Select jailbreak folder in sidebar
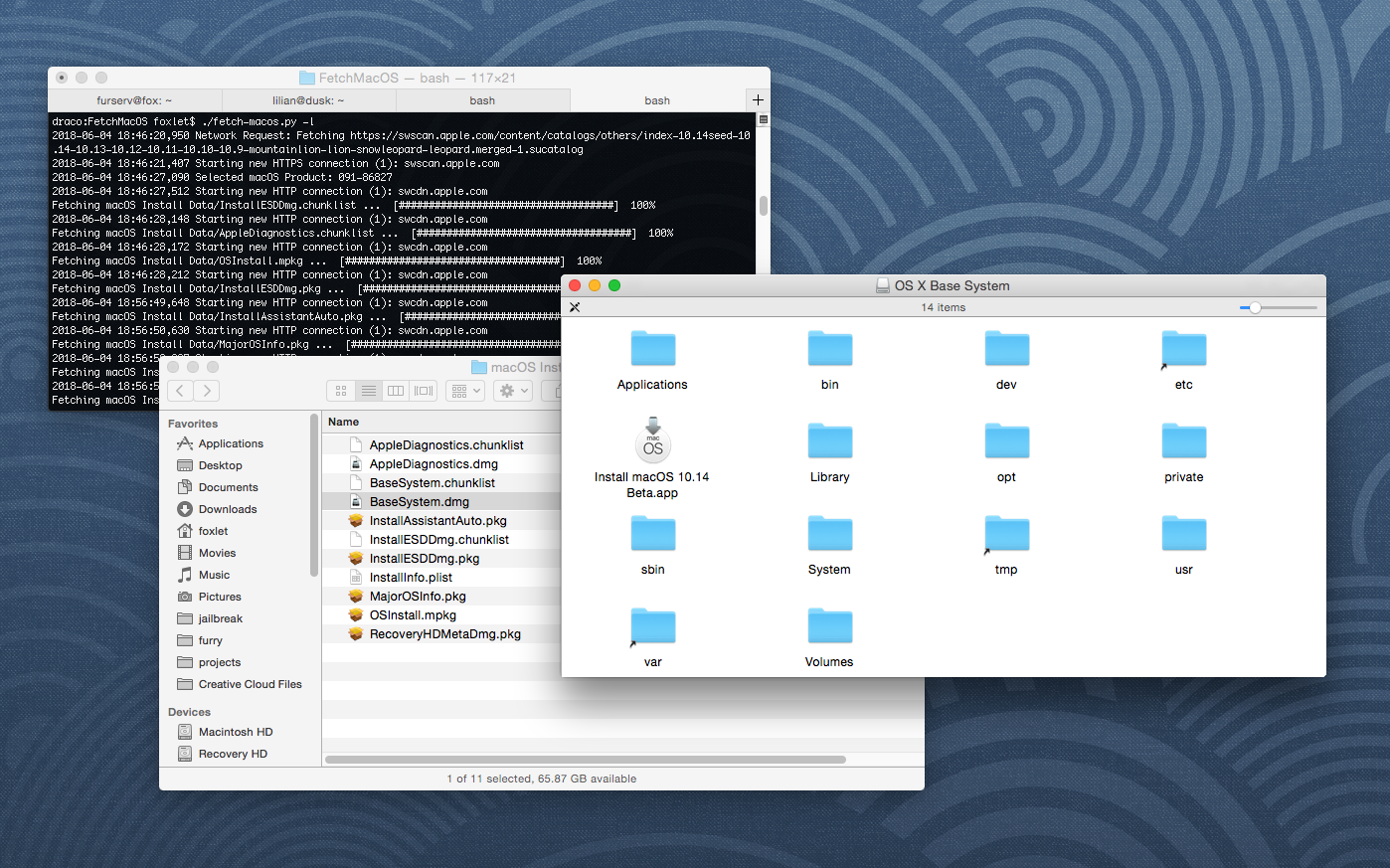1390x868 pixels. [209, 618]
